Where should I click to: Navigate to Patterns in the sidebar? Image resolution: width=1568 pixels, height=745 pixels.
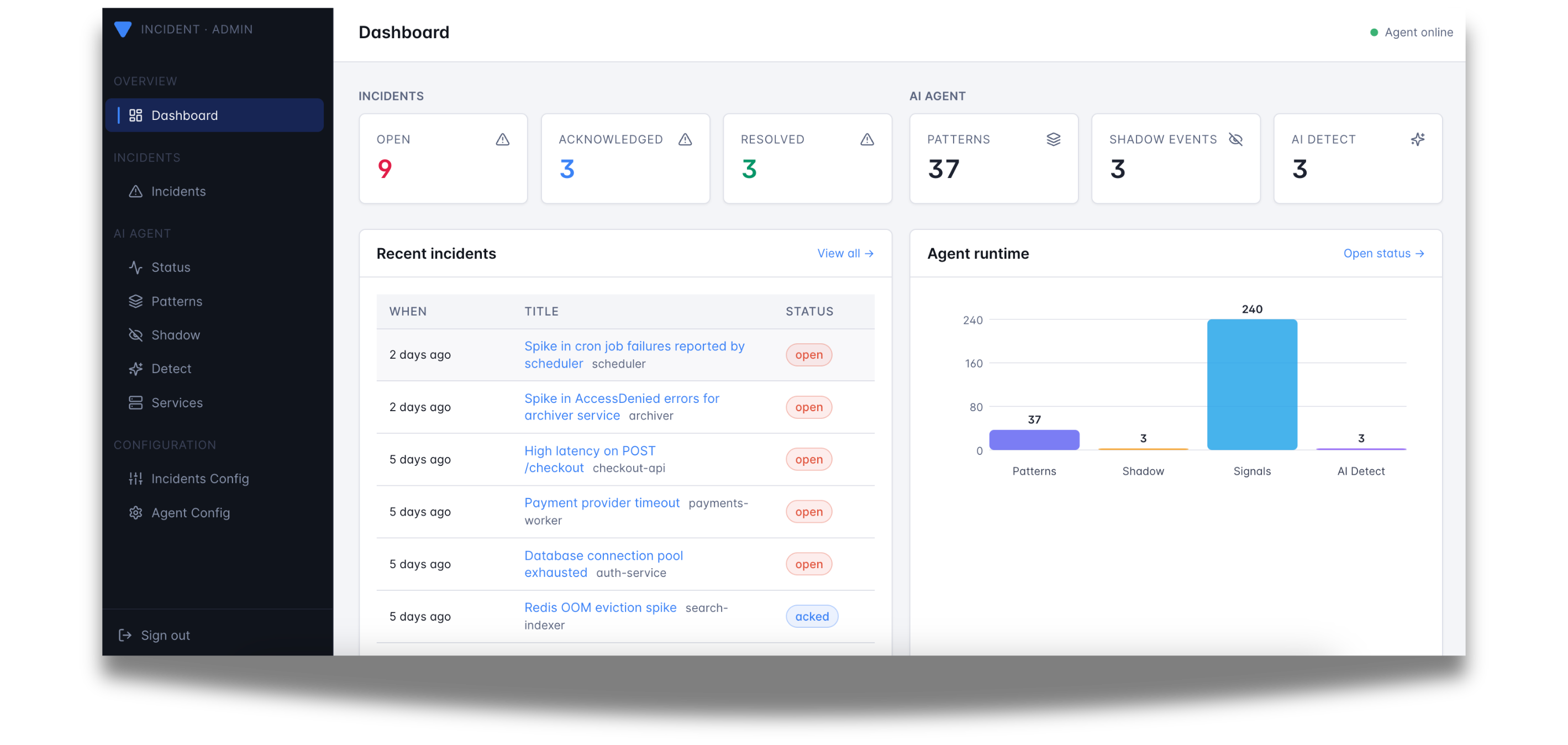(214, 301)
